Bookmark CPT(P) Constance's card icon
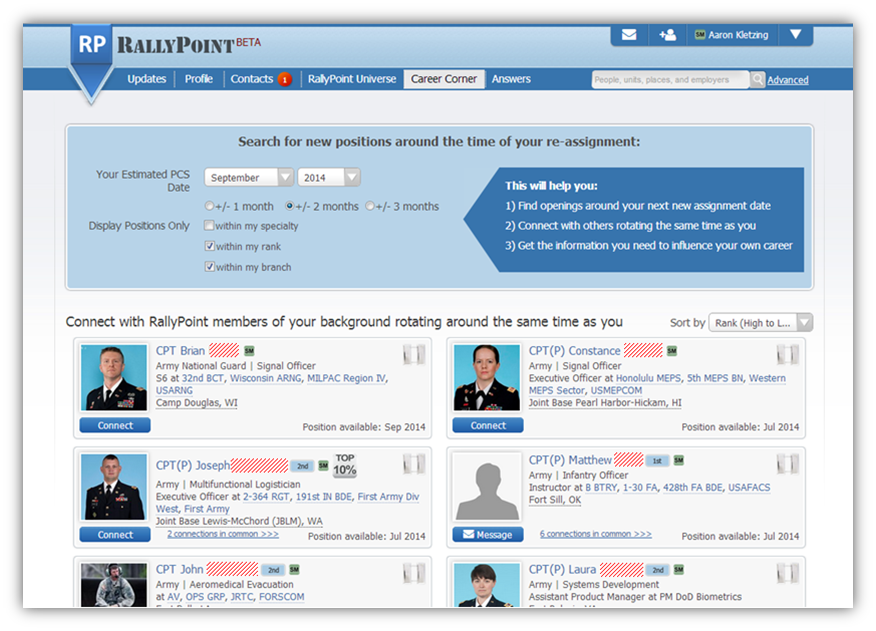The image size is (876, 631). pyautogui.click(x=788, y=354)
